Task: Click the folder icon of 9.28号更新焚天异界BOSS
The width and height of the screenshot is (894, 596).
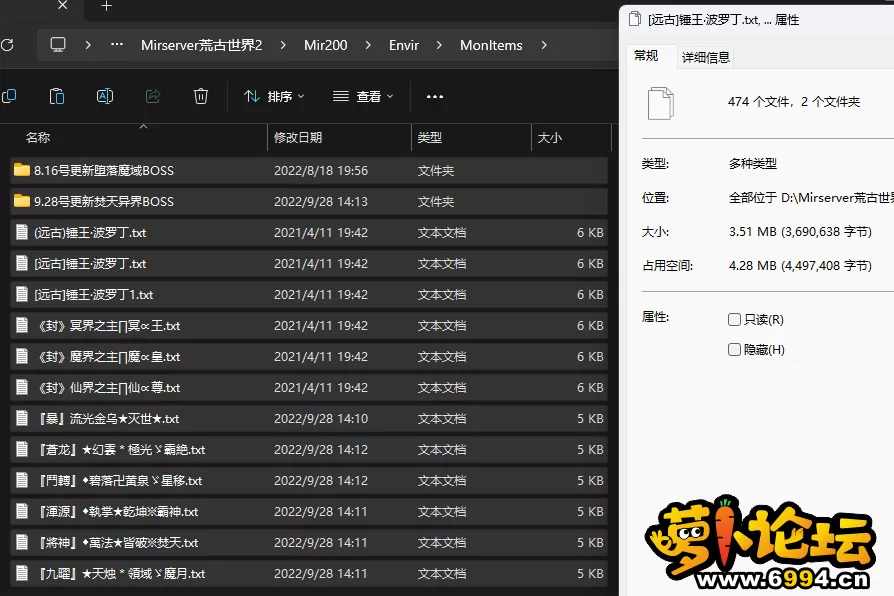Action: [x=22, y=201]
